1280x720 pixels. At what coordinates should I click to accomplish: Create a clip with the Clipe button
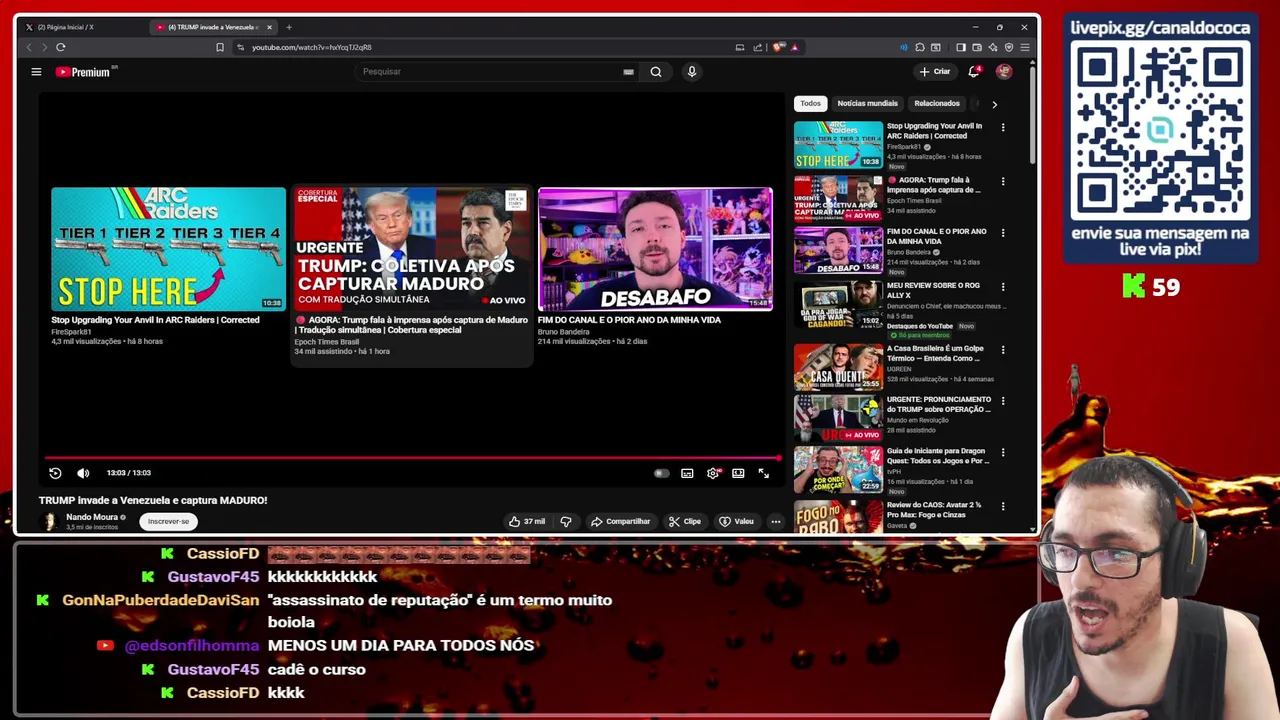tap(685, 521)
